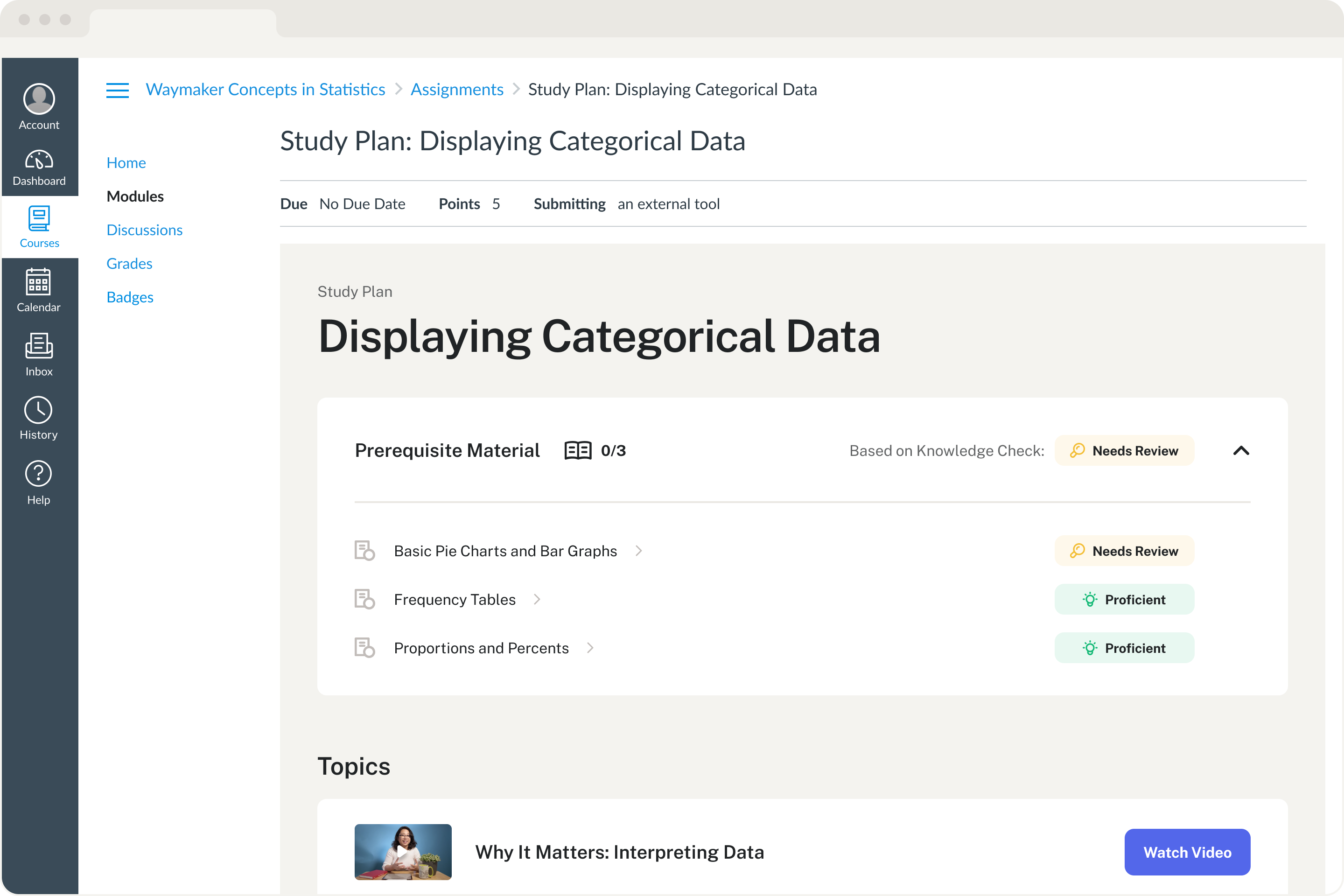Open the Account avatar icon

click(39, 99)
